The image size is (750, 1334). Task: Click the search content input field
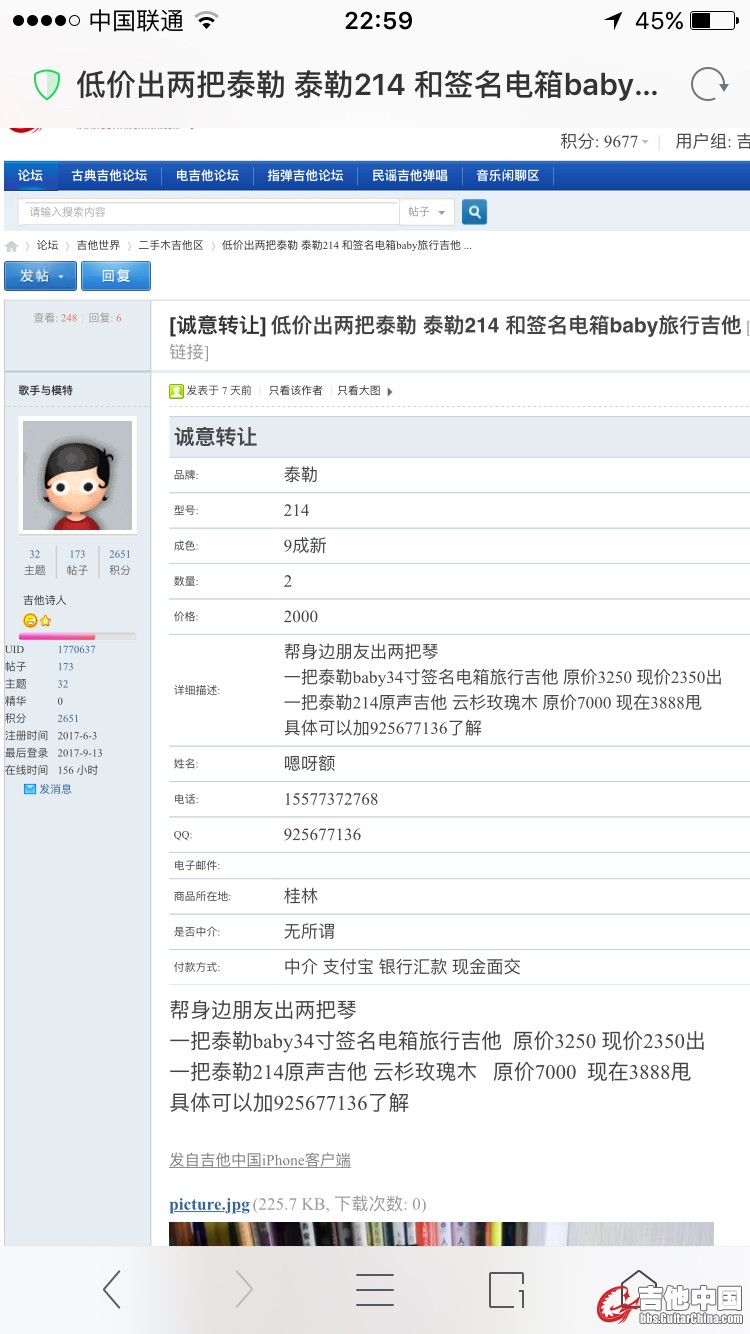point(208,212)
